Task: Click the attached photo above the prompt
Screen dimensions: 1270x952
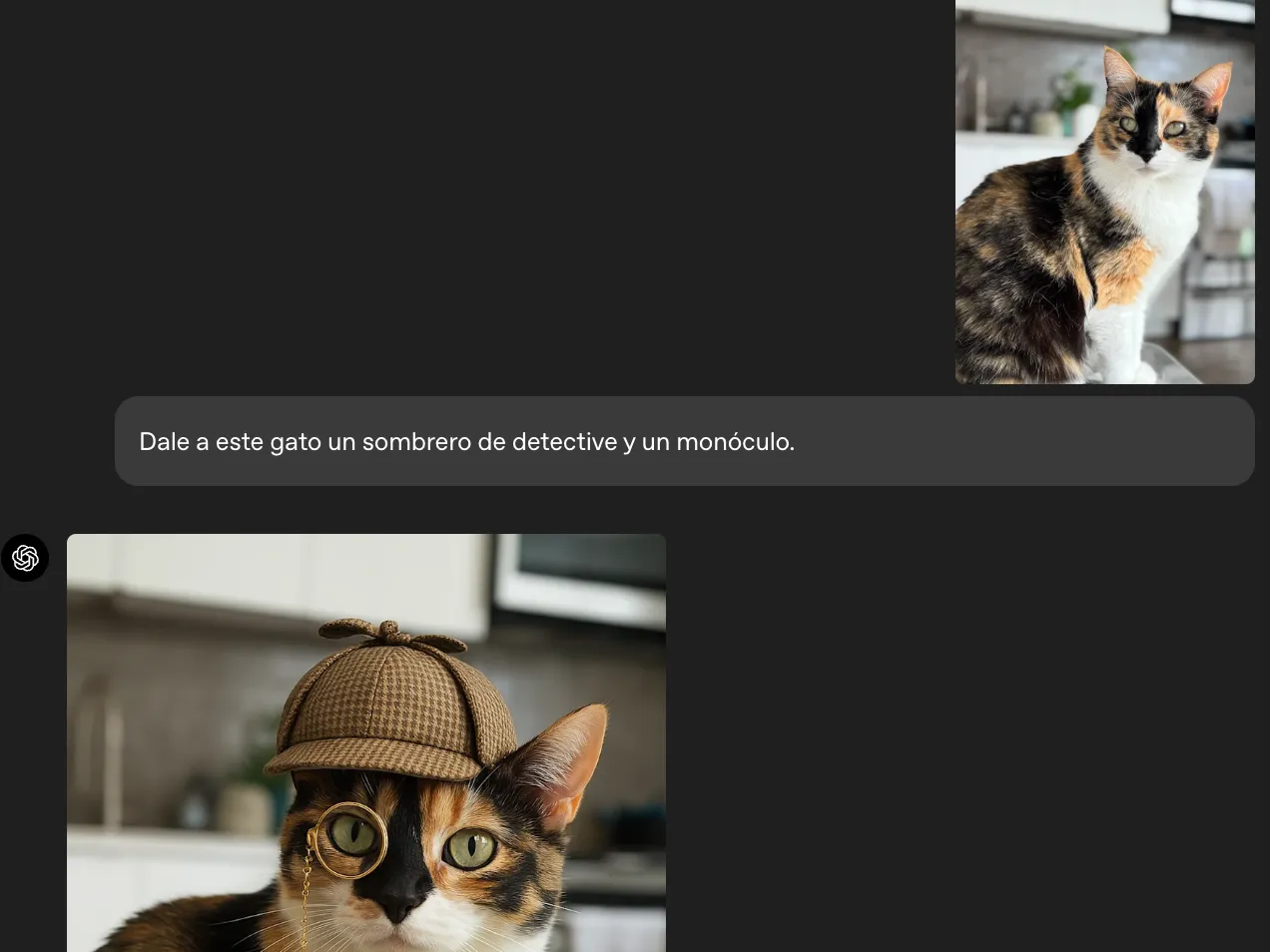Action: pyautogui.click(x=1105, y=192)
